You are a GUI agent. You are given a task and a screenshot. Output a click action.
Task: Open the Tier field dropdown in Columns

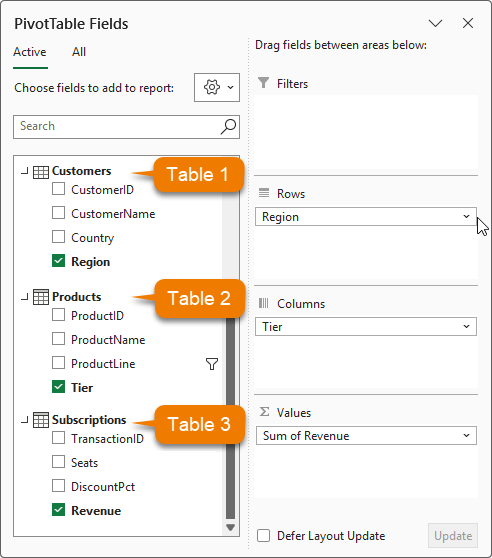pos(466,327)
